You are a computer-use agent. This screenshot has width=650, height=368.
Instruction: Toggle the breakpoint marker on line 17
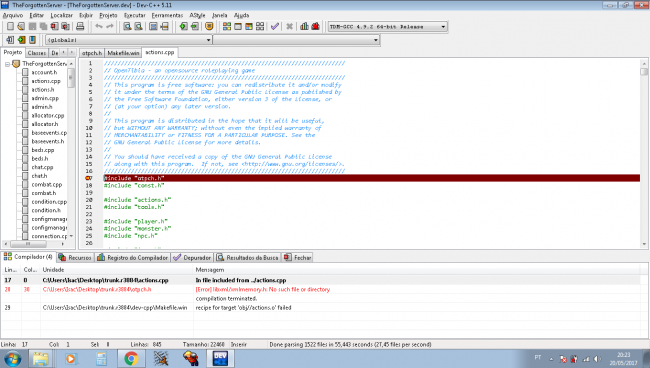[88, 178]
